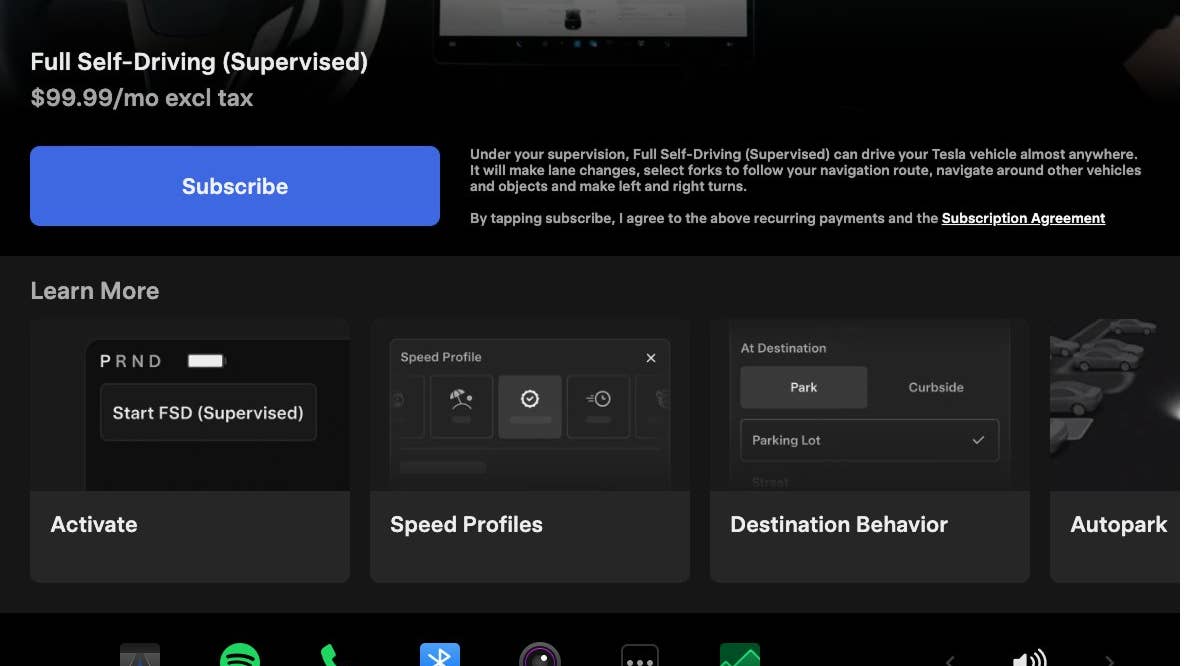The height and width of the screenshot is (666, 1184).
Task: Open the green stock chart app
Action: click(740, 656)
